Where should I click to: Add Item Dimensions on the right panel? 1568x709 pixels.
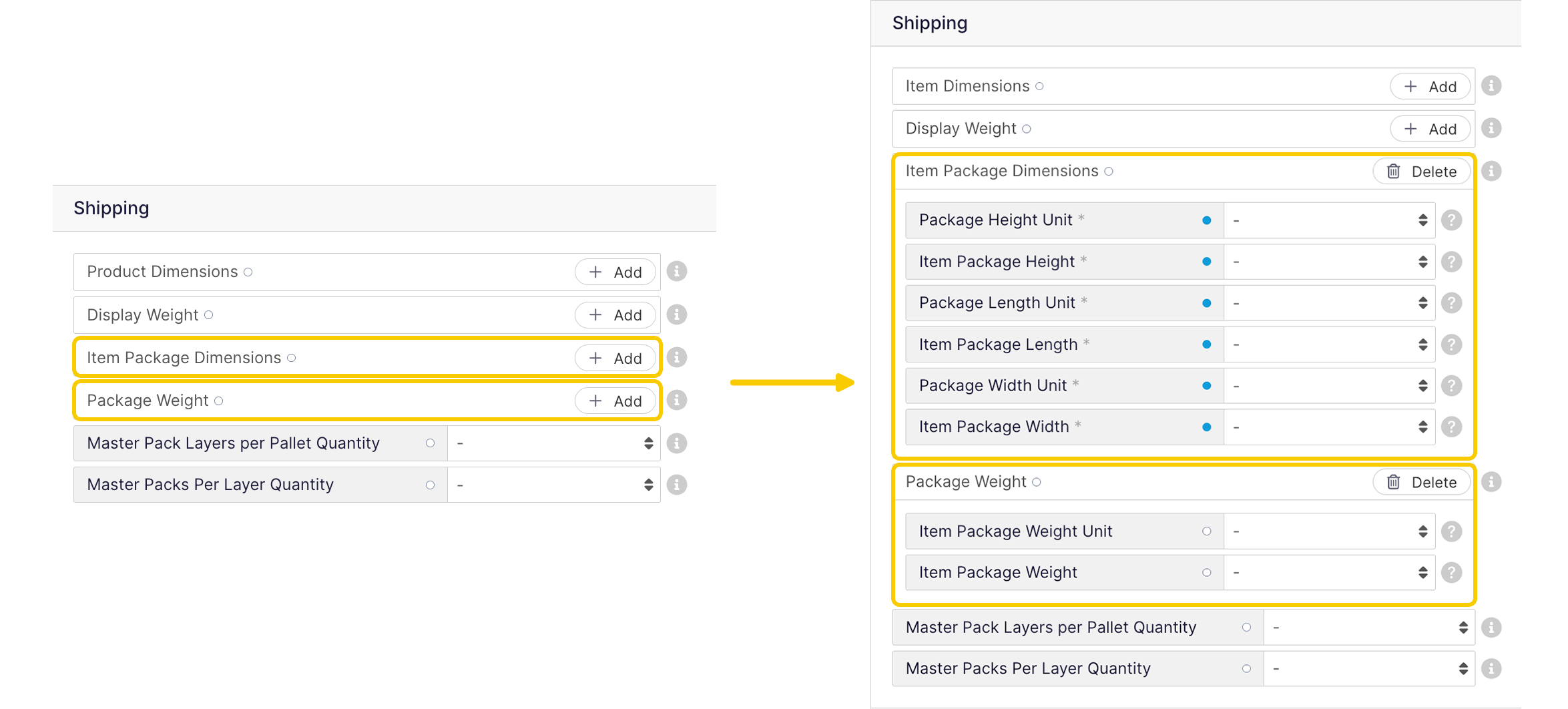click(1430, 87)
